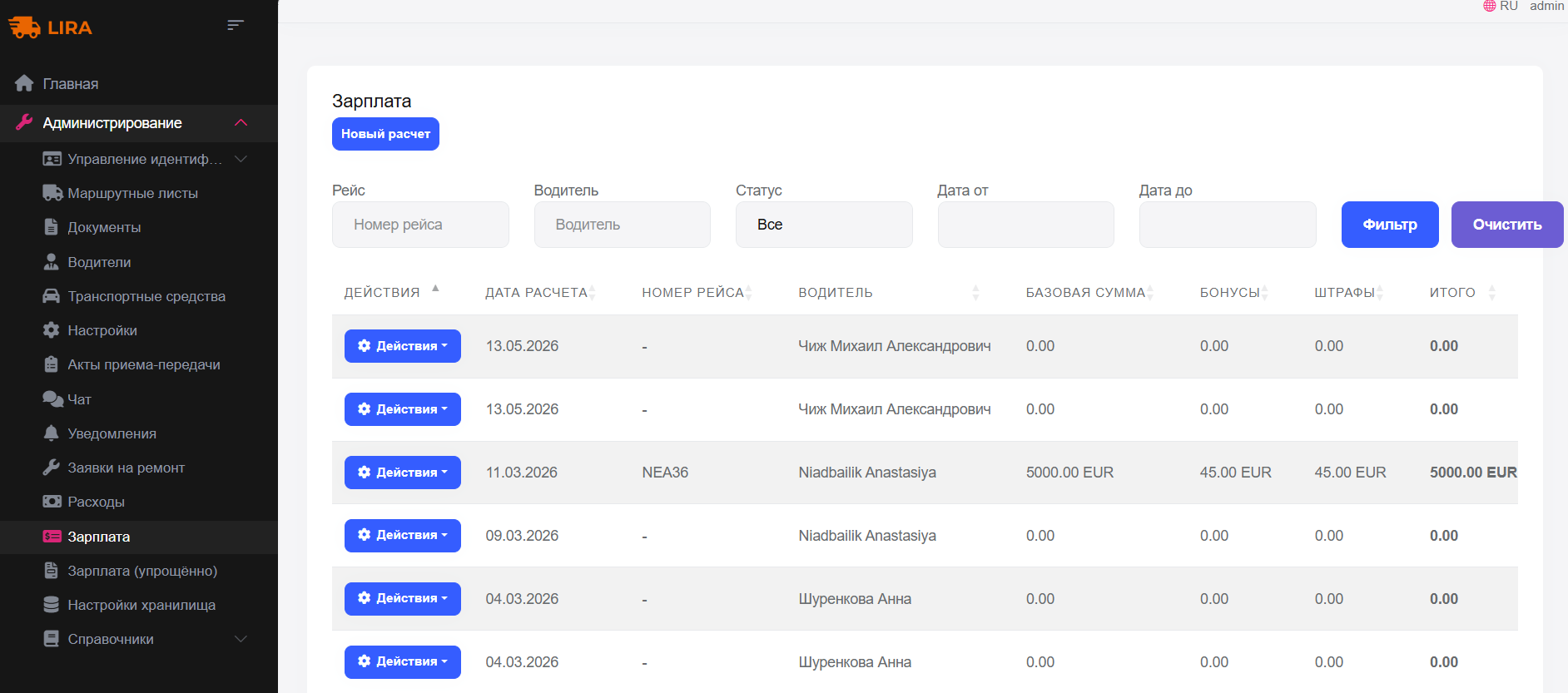Focus the Дата от date field

(x=1026, y=225)
